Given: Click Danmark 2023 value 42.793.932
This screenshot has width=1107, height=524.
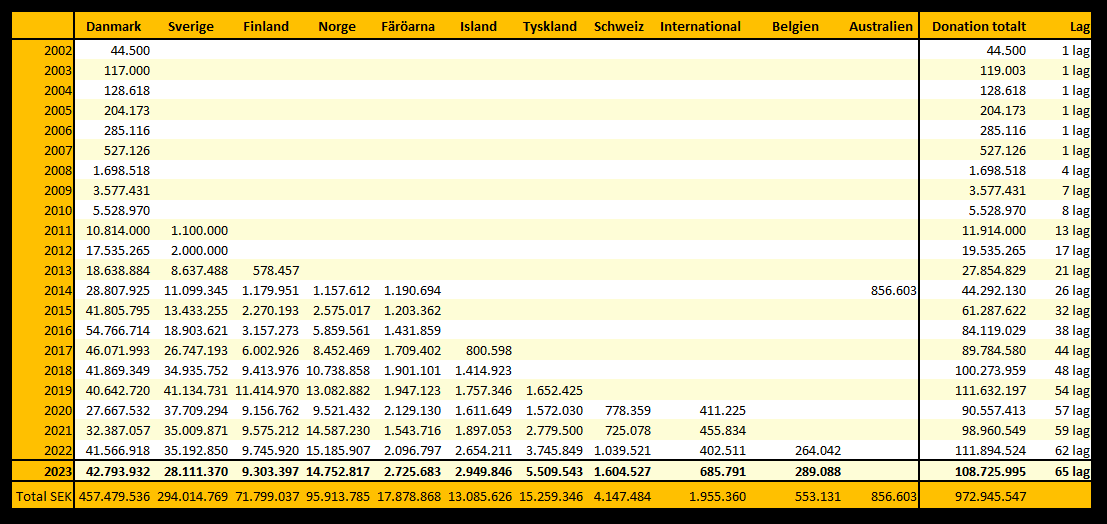Looking at the screenshot, I should coord(118,470).
